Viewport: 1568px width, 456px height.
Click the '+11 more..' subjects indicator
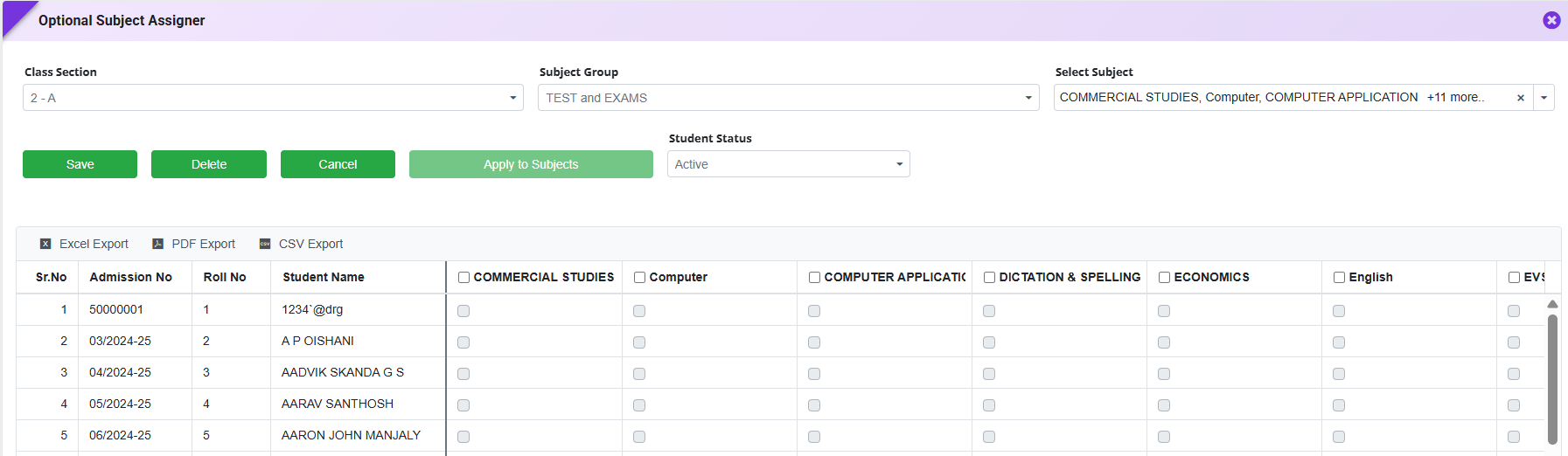[1455, 97]
